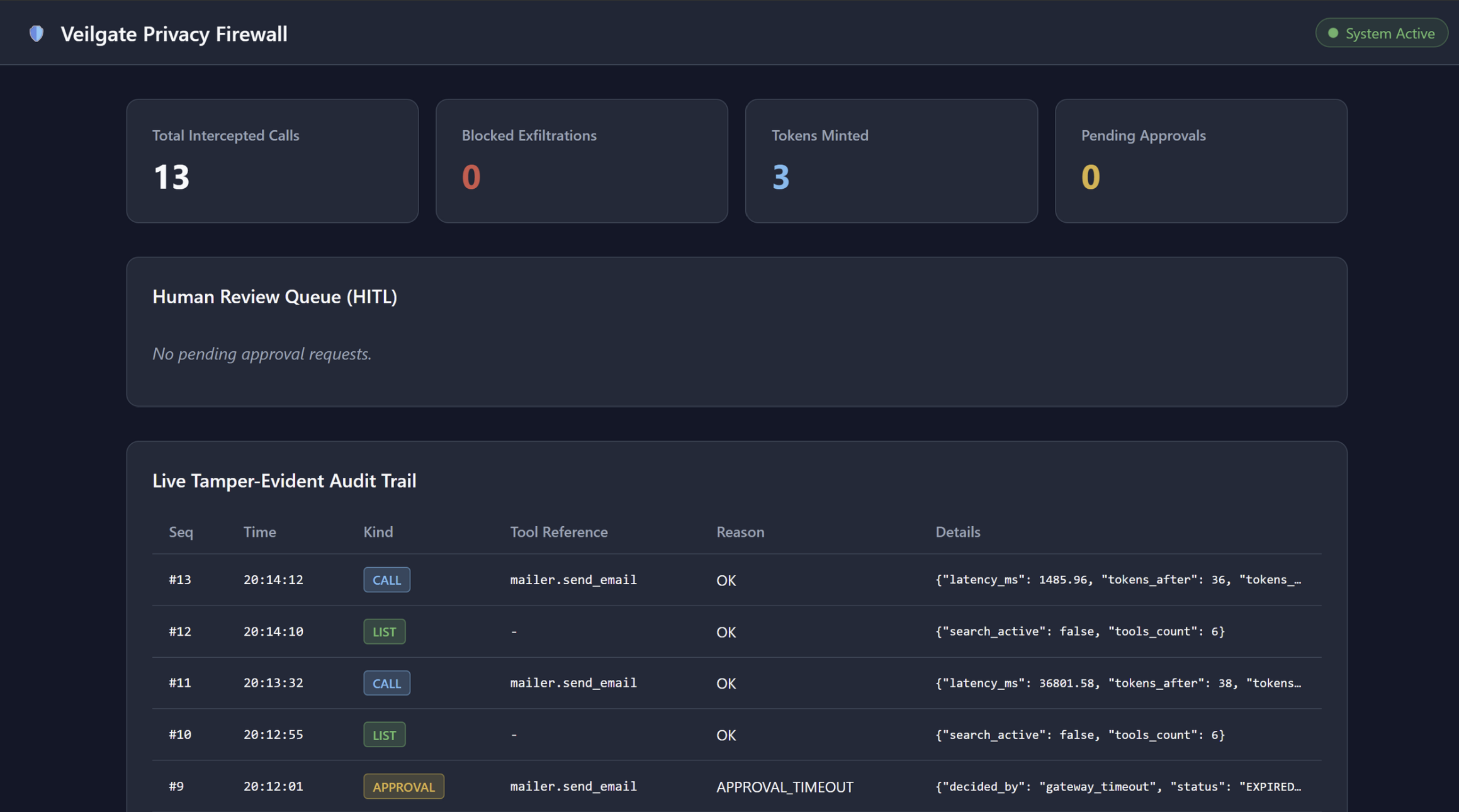1459x812 pixels.
Task: Click tools_count details in row #12
Action: tap(1080, 631)
